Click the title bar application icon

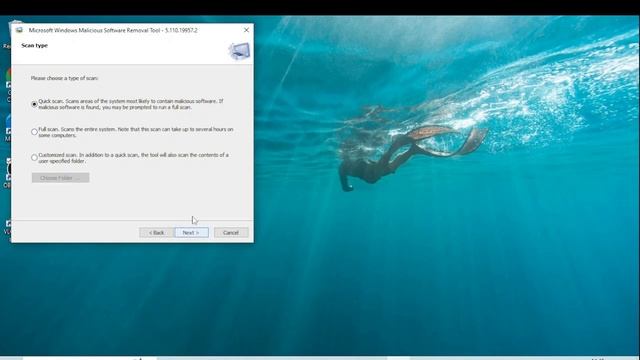click(x=19, y=30)
